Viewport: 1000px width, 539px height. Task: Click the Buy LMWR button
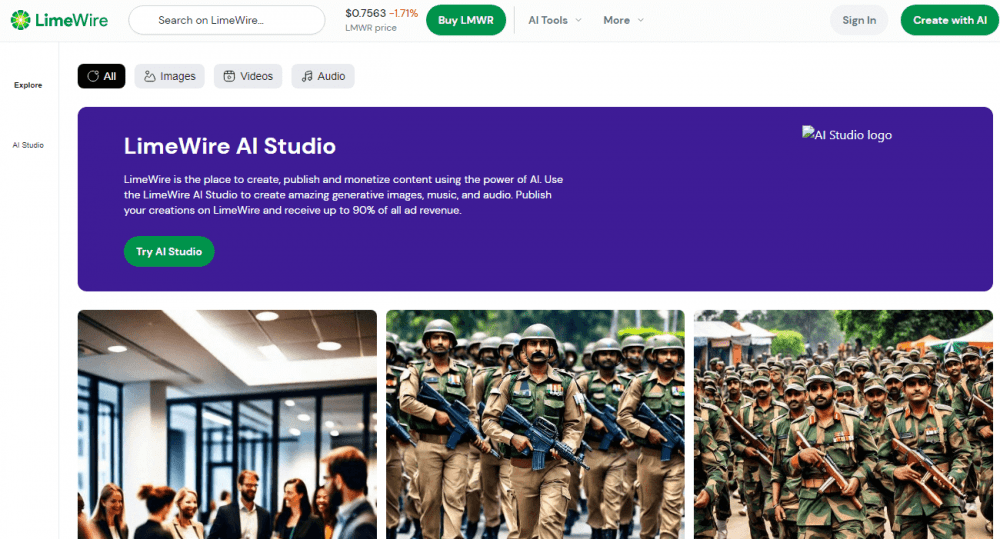click(x=466, y=20)
